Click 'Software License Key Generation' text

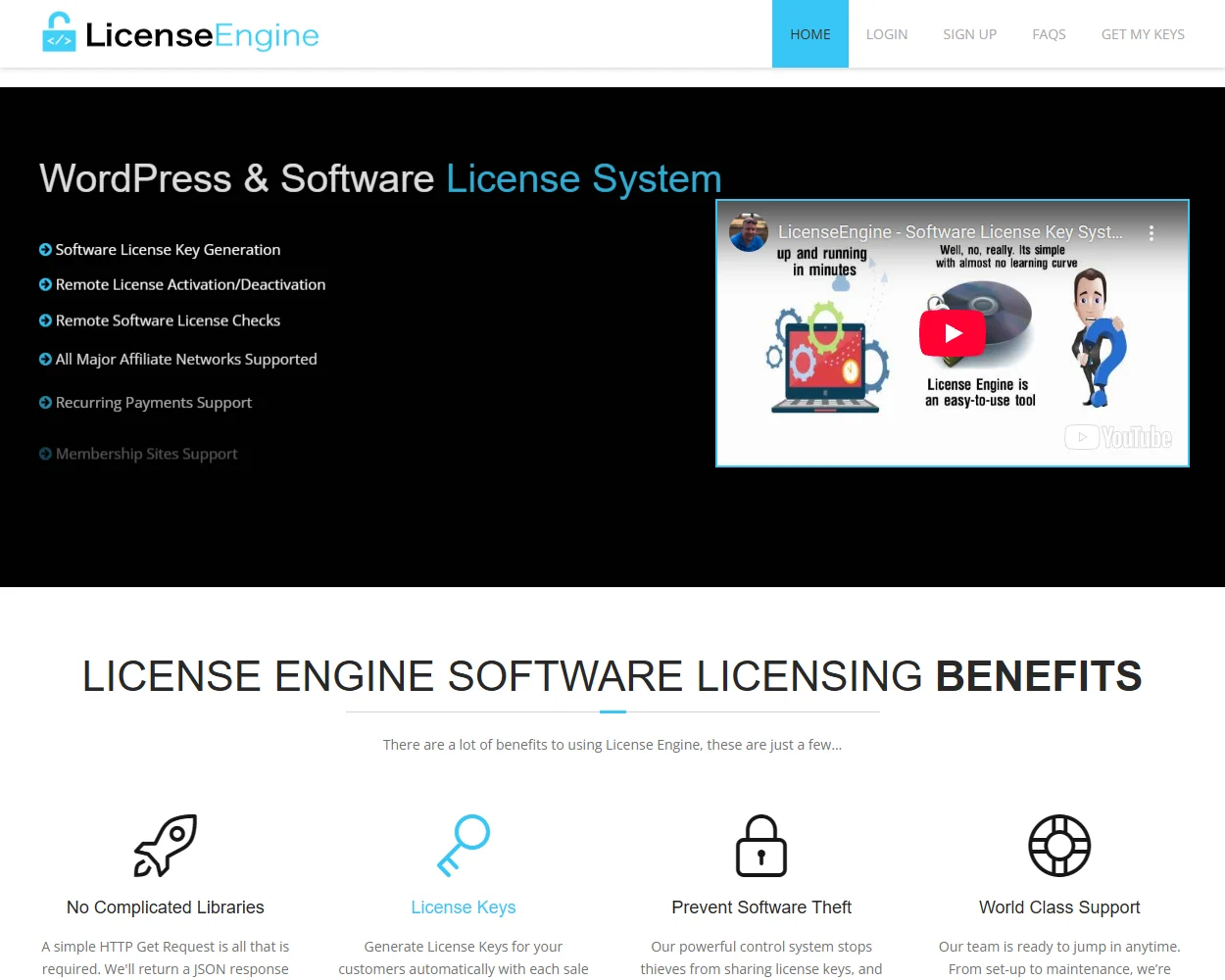click(168, 250)
